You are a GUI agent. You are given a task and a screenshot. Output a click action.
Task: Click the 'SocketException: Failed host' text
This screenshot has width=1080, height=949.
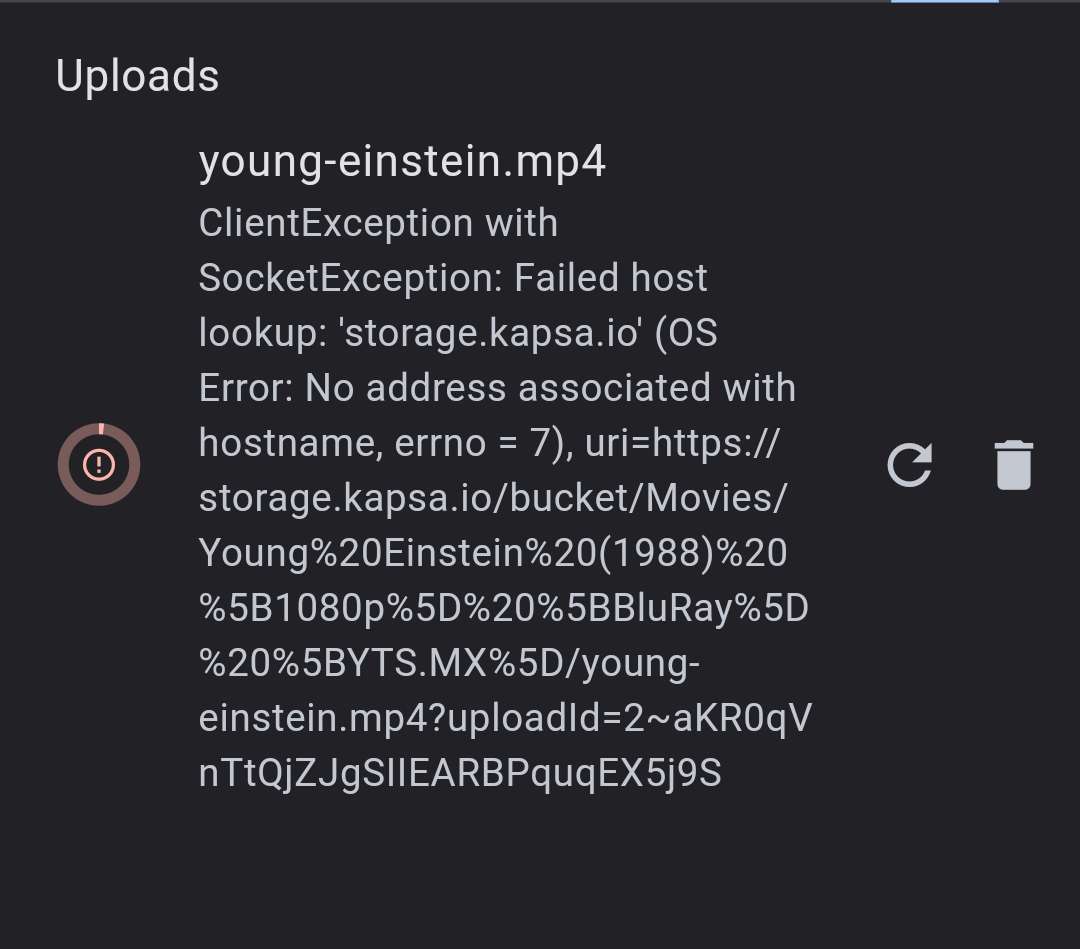453,278
